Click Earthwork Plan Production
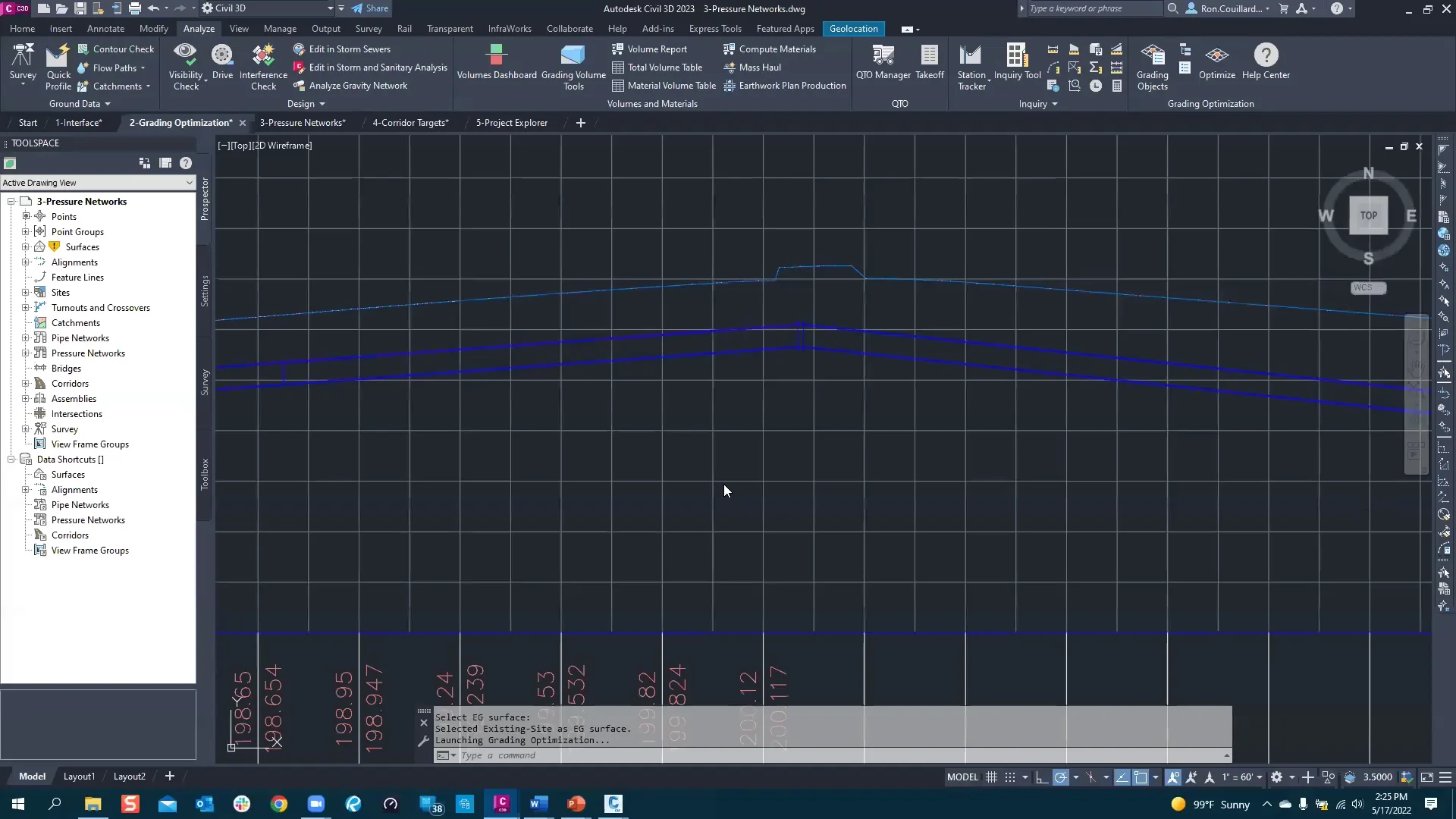The height and width of the screenshot is (819, 1456). pyautogui.click(x=785, y=86)
